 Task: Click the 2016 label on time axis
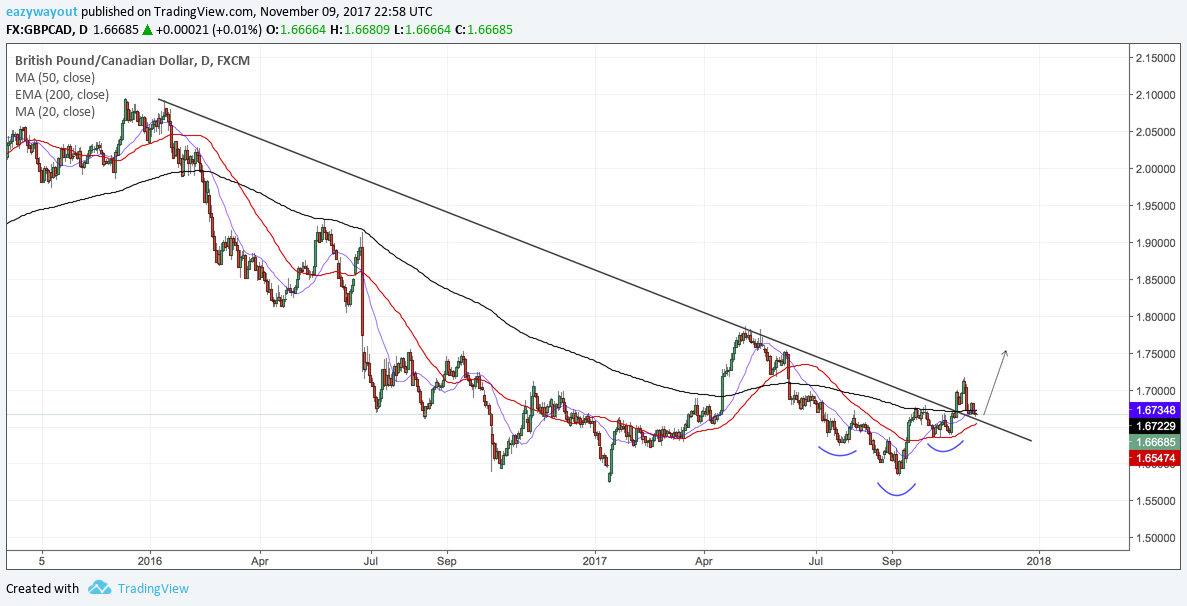(x=150, y=561)
